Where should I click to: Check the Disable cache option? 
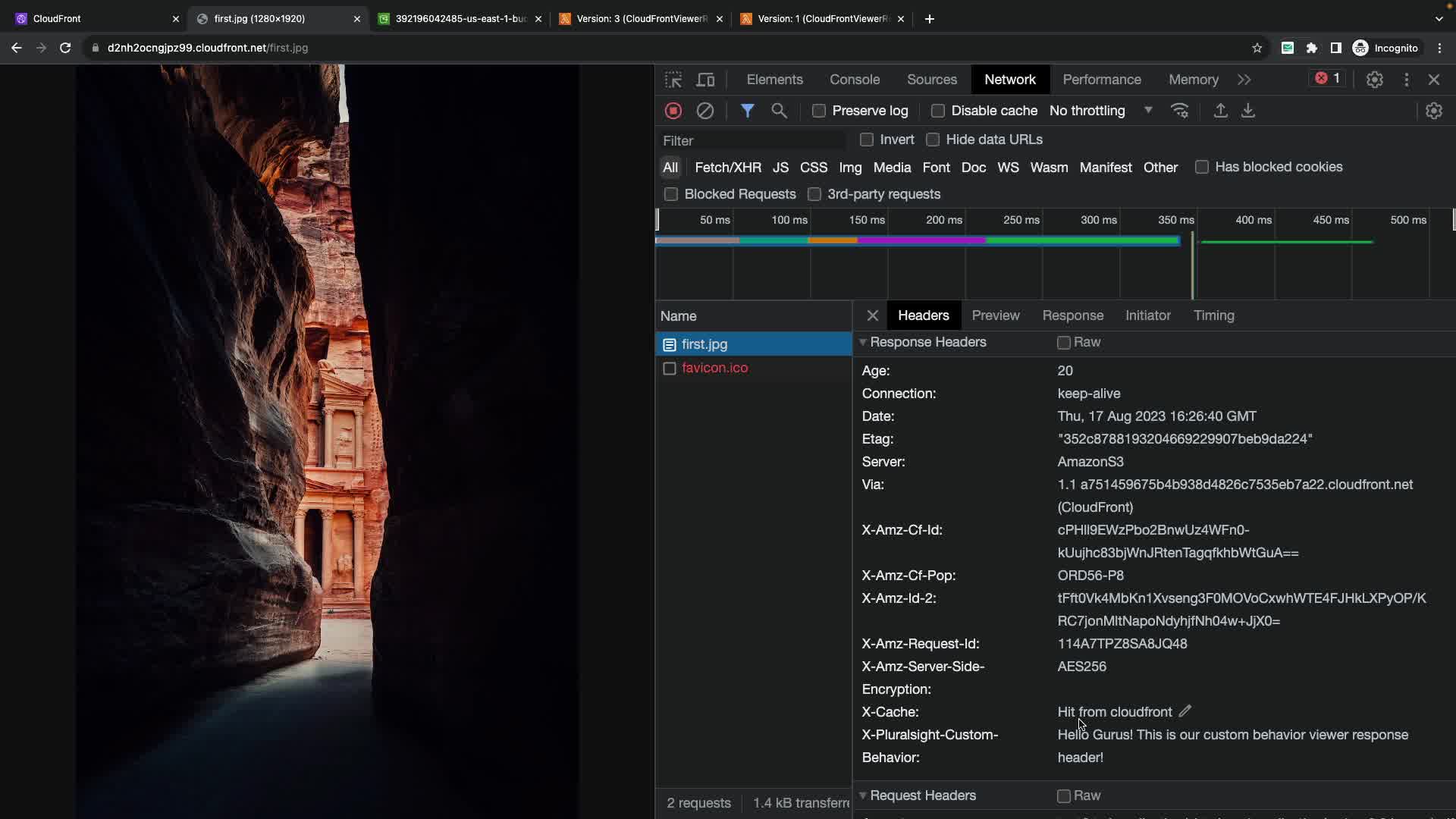click(x=938, y=111)
